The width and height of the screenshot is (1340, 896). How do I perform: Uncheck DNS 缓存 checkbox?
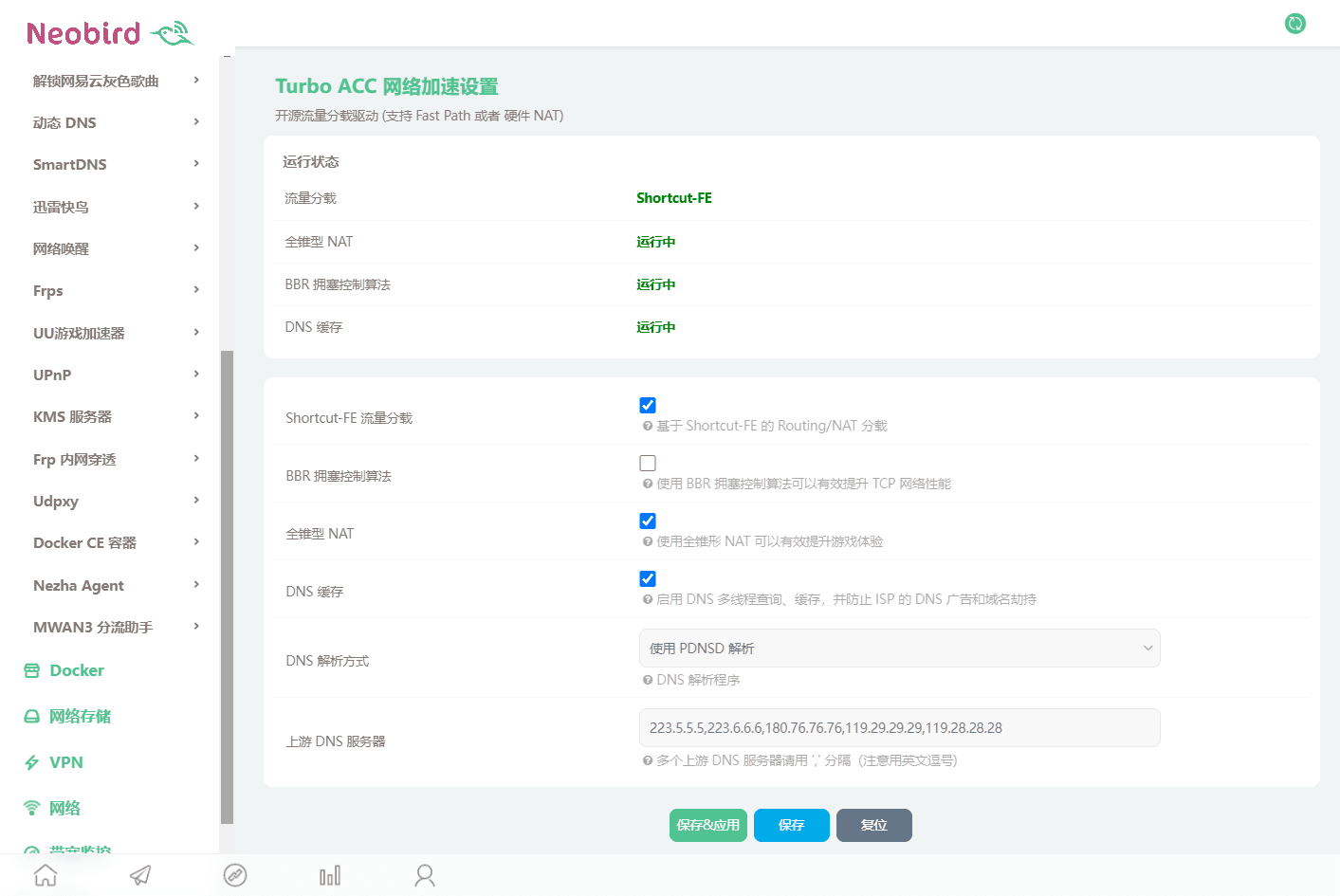[x=648, y=578]
